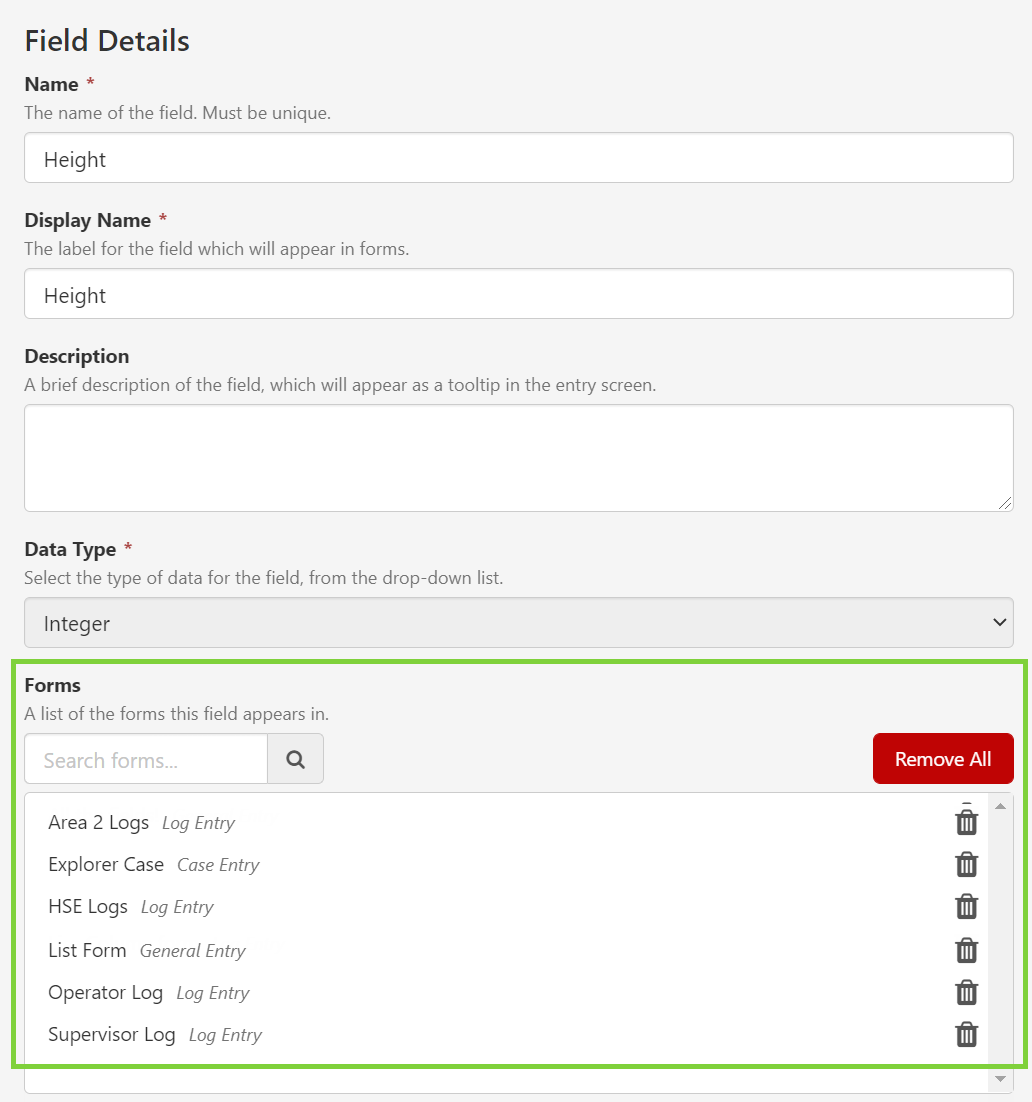Open the Data Type dropdown
Viewport: 1032px width, 1102px height.
tap(518, 623)
